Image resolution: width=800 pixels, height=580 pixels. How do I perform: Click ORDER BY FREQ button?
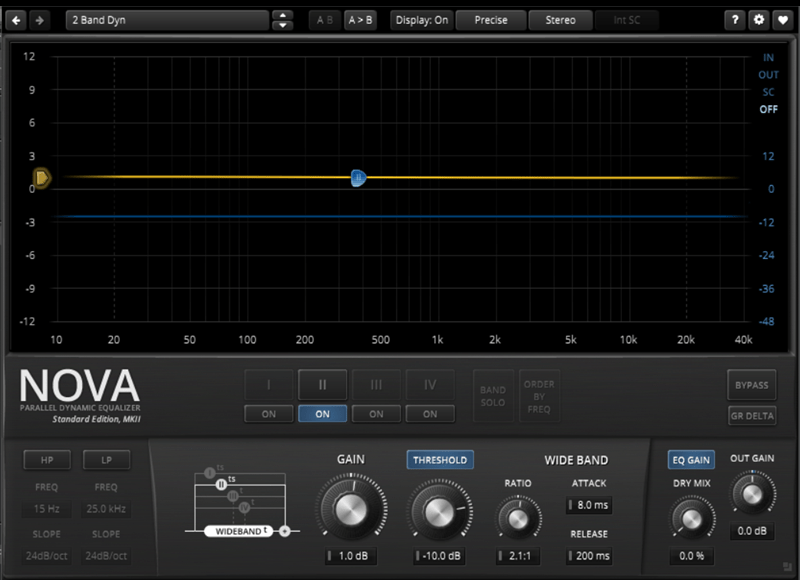click(539, 396)
